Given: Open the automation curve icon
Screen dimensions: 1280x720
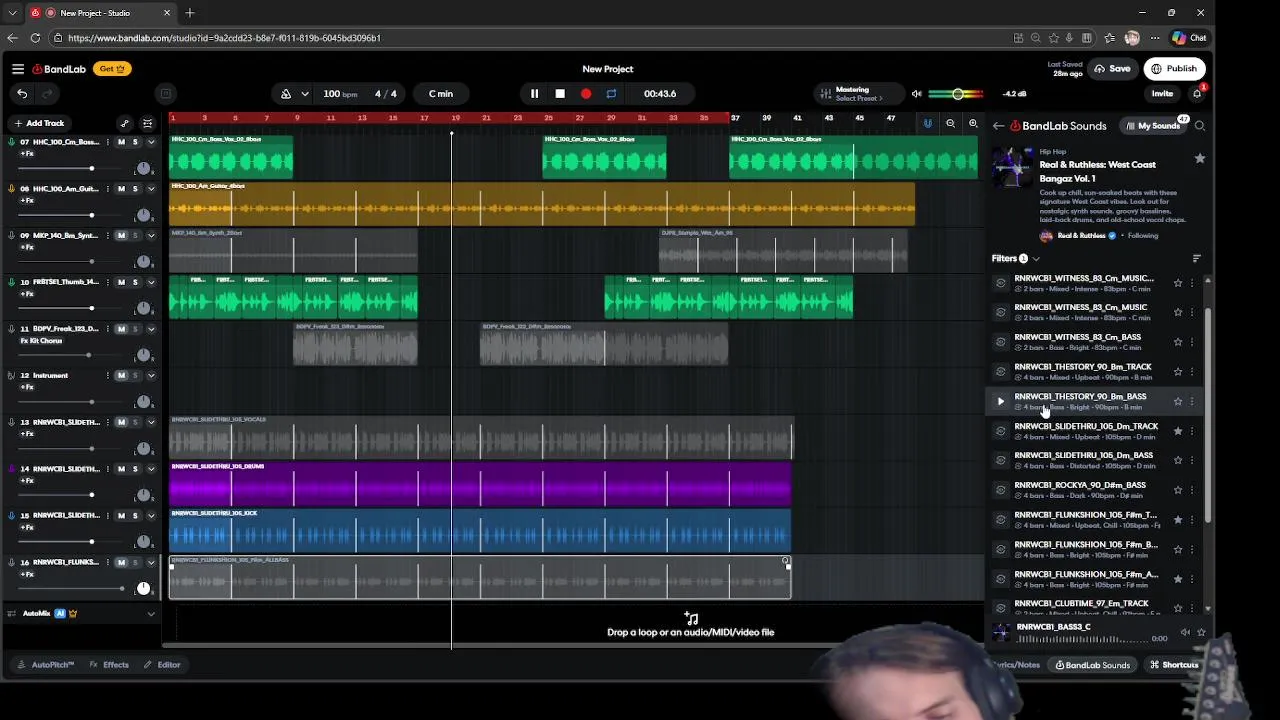Looking at the screenshot, I should click(x=124, y=123).
